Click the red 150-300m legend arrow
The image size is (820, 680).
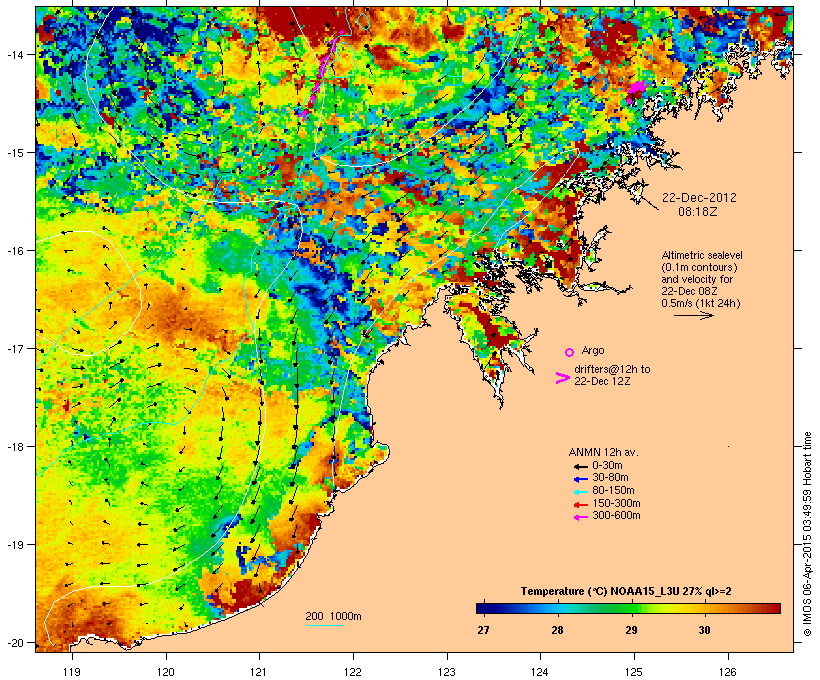(580, 505)
